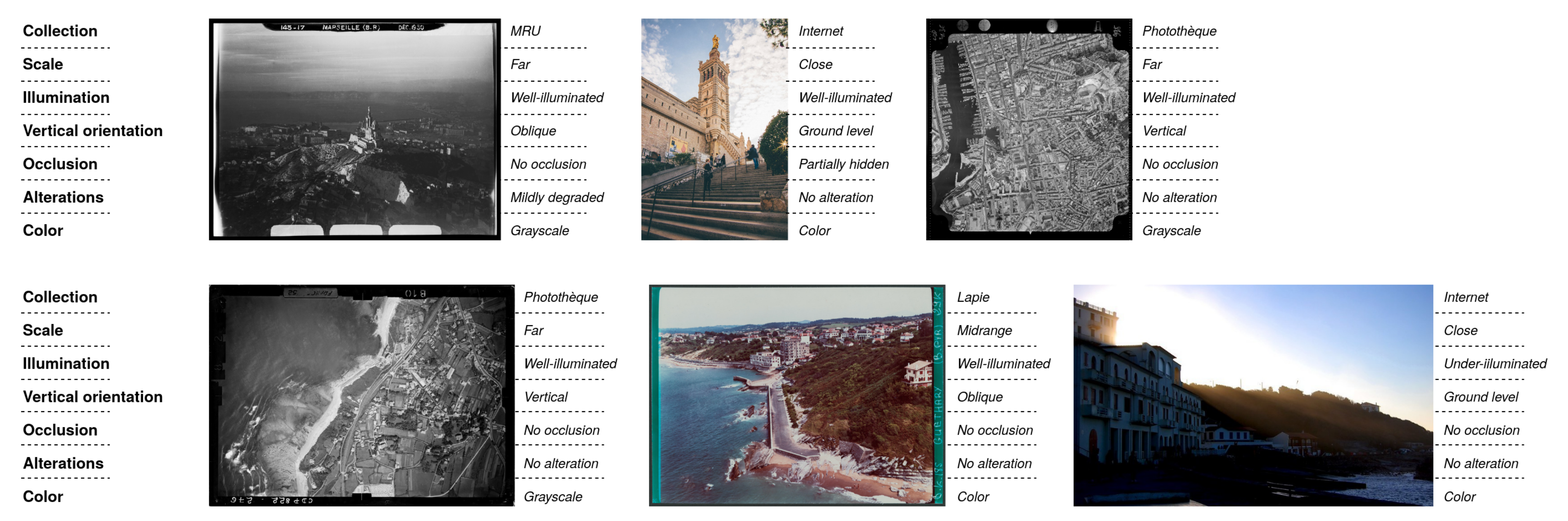1568x521 pixels.
Task: Click the bottom-row Vertical orientation heading
Action: pyautogui.click(x=93, y=397)
